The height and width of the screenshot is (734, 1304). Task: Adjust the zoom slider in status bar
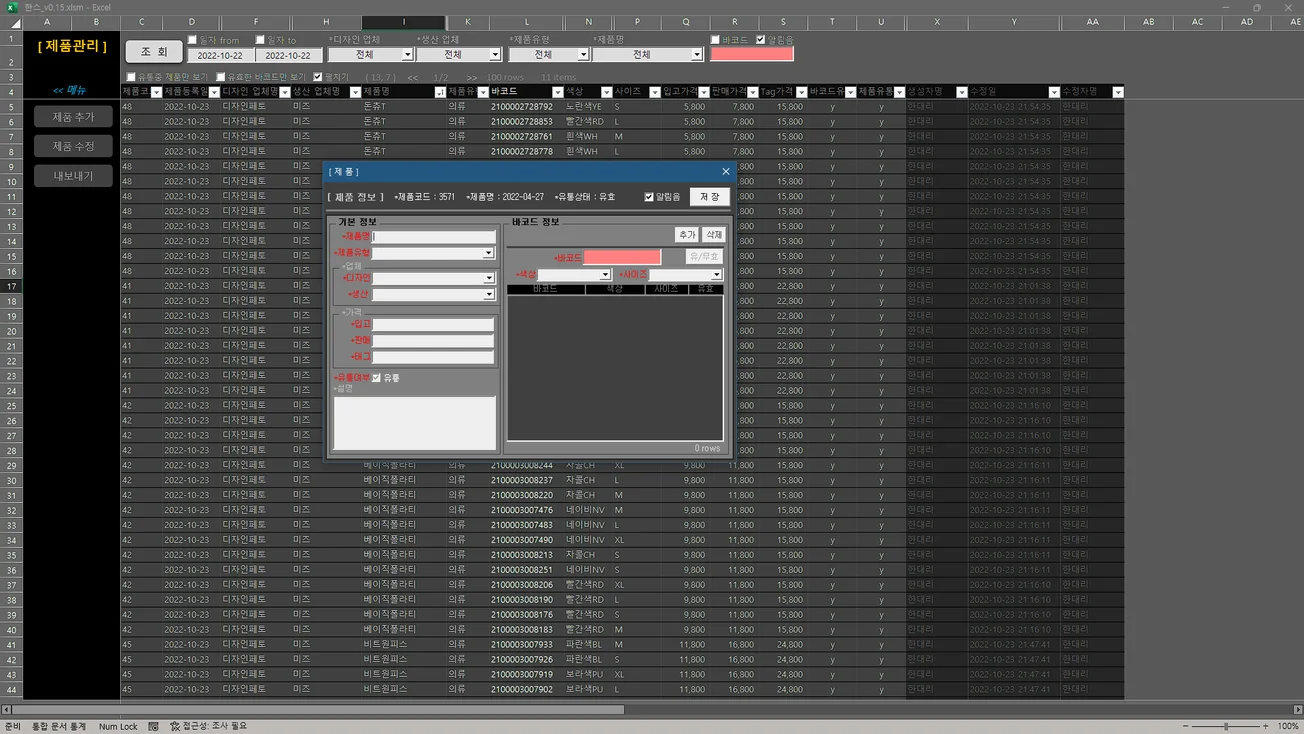click(x=1226, y=726)
